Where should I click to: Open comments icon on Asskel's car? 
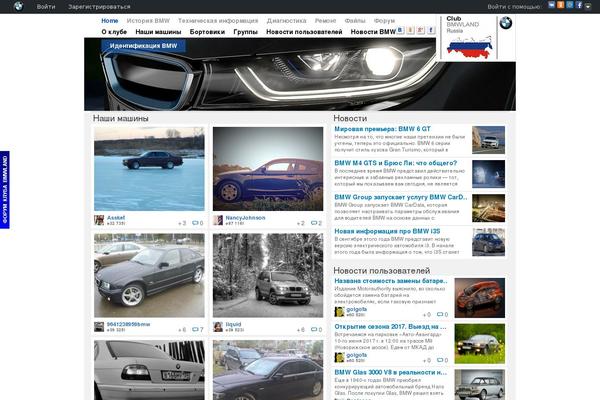pyautogui.click(x=195, y=223)
